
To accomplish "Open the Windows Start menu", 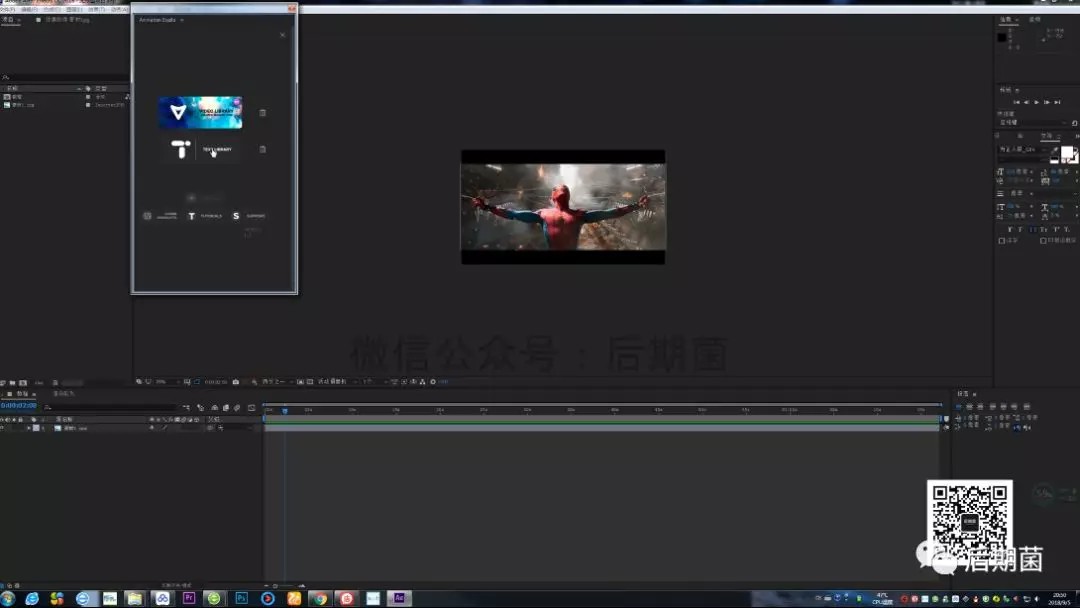I will pyautogui.click(x=8, y=598).
